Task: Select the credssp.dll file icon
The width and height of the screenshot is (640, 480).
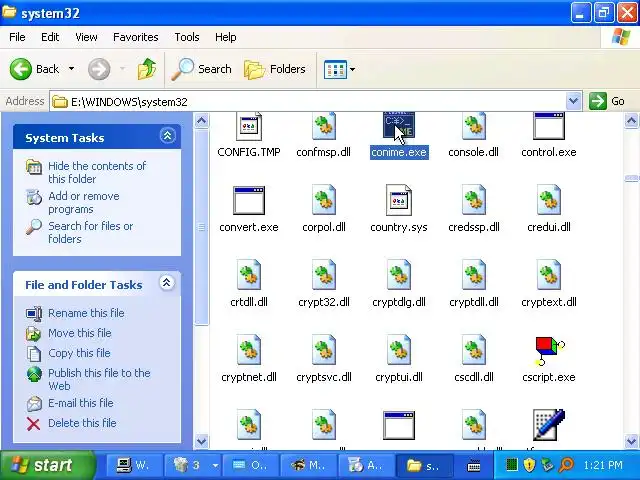Action: [473, 200]
